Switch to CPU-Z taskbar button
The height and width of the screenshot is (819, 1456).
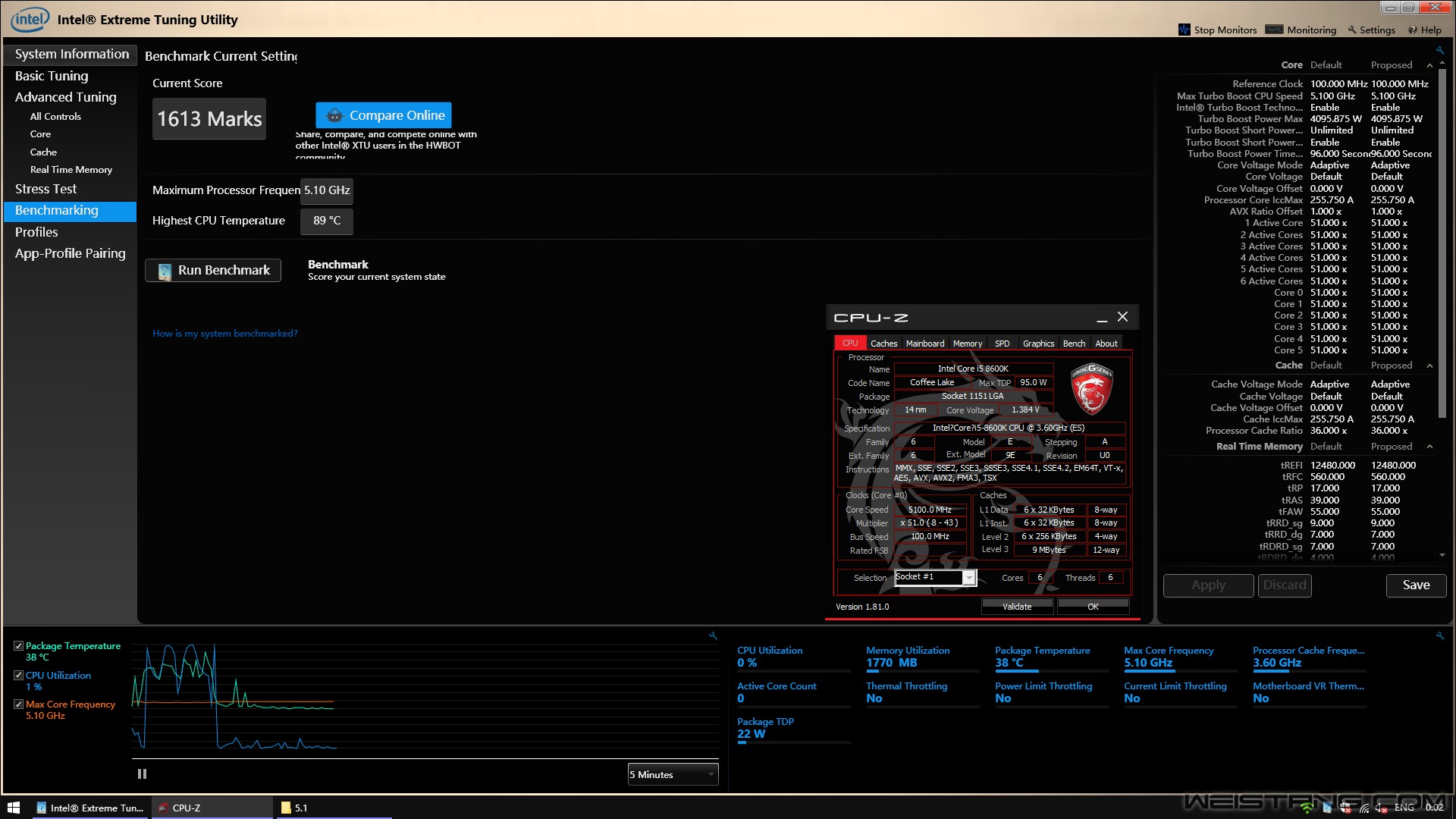coord(212,808)
